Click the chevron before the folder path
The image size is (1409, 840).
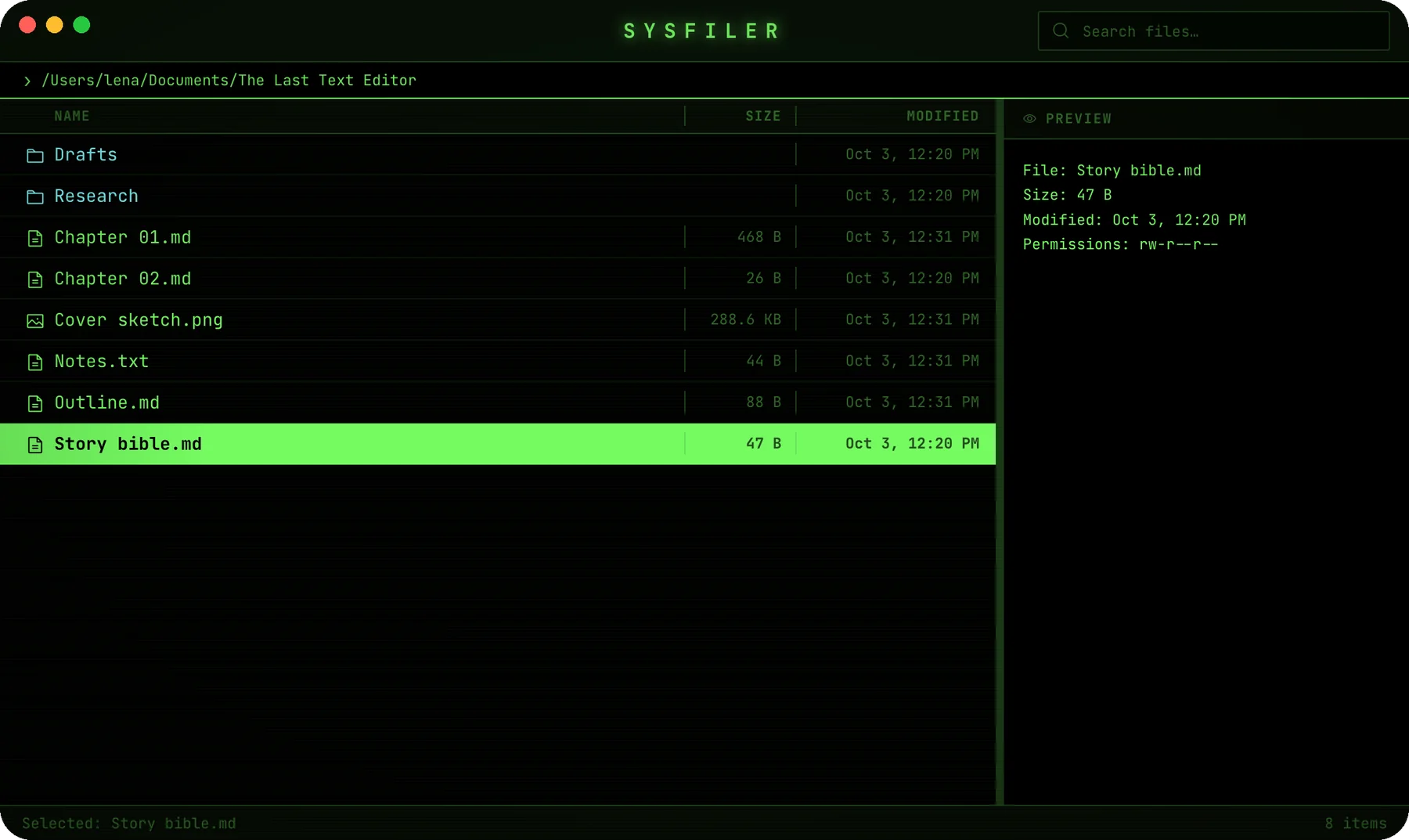coord(27,81)
